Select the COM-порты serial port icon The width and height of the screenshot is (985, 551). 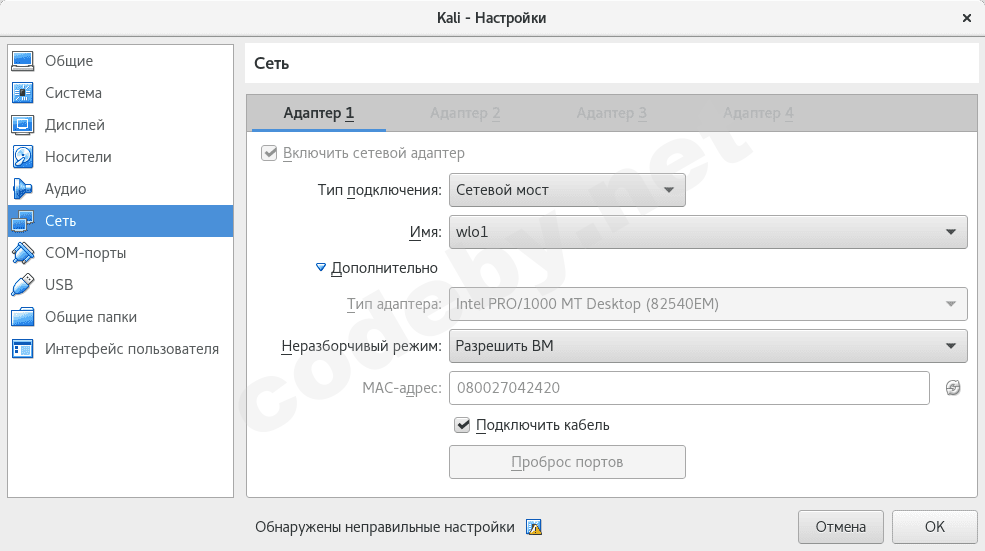pyautogui.click(x=23, y=253)
